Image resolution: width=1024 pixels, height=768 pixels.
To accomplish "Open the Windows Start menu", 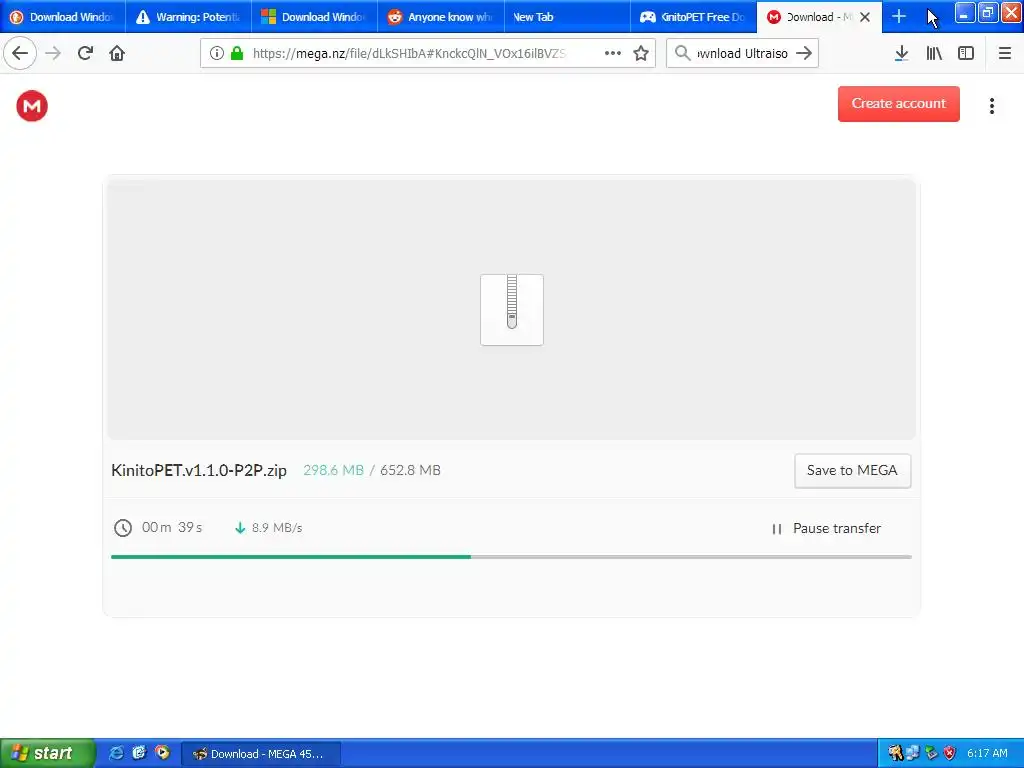I will 47,753.
